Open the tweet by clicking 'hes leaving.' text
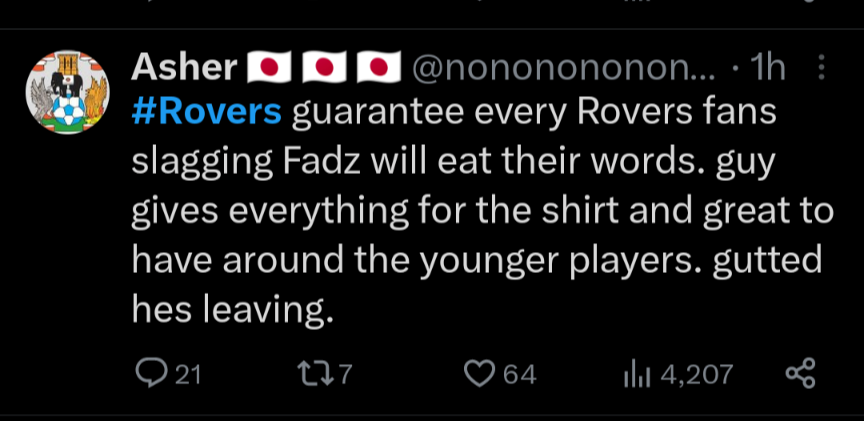 233,309
